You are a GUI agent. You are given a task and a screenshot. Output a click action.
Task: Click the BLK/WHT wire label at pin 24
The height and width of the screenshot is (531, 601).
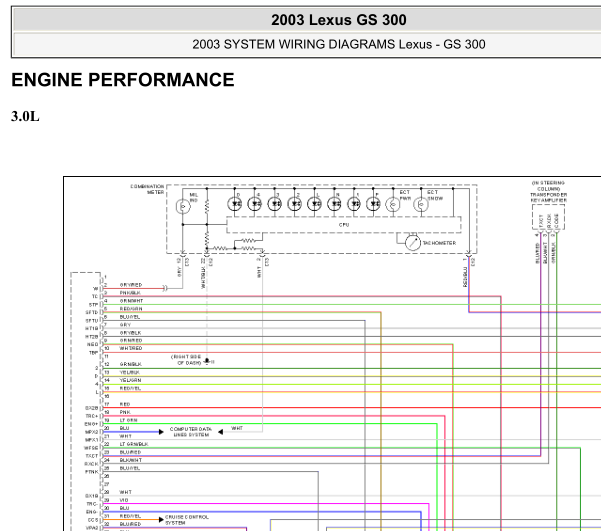[130, 459]
